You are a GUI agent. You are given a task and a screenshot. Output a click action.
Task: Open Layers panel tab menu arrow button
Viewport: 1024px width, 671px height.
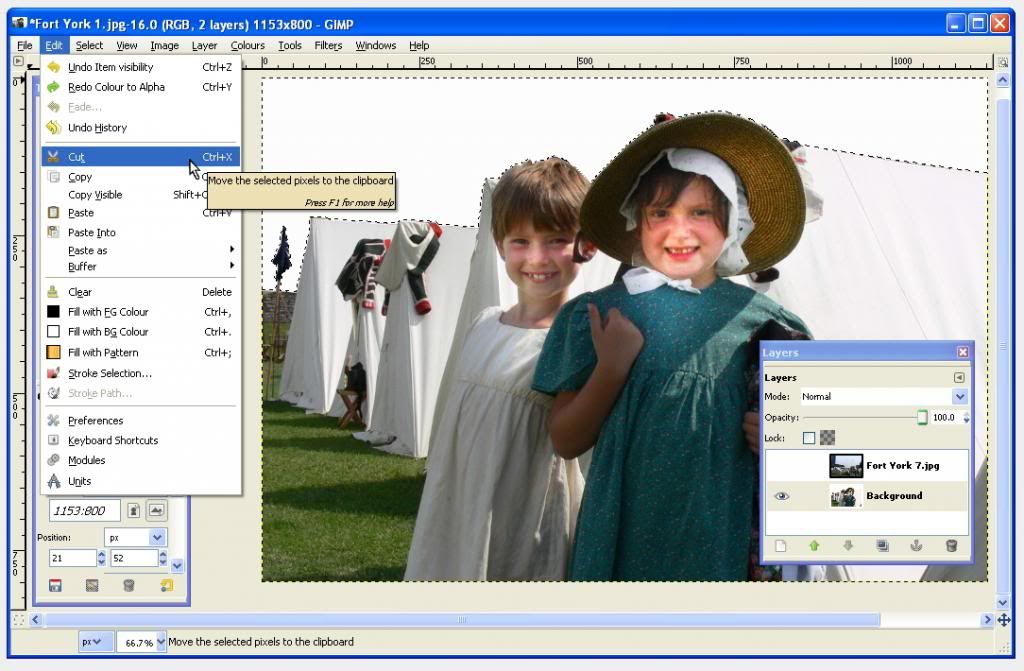click(959, 378)
